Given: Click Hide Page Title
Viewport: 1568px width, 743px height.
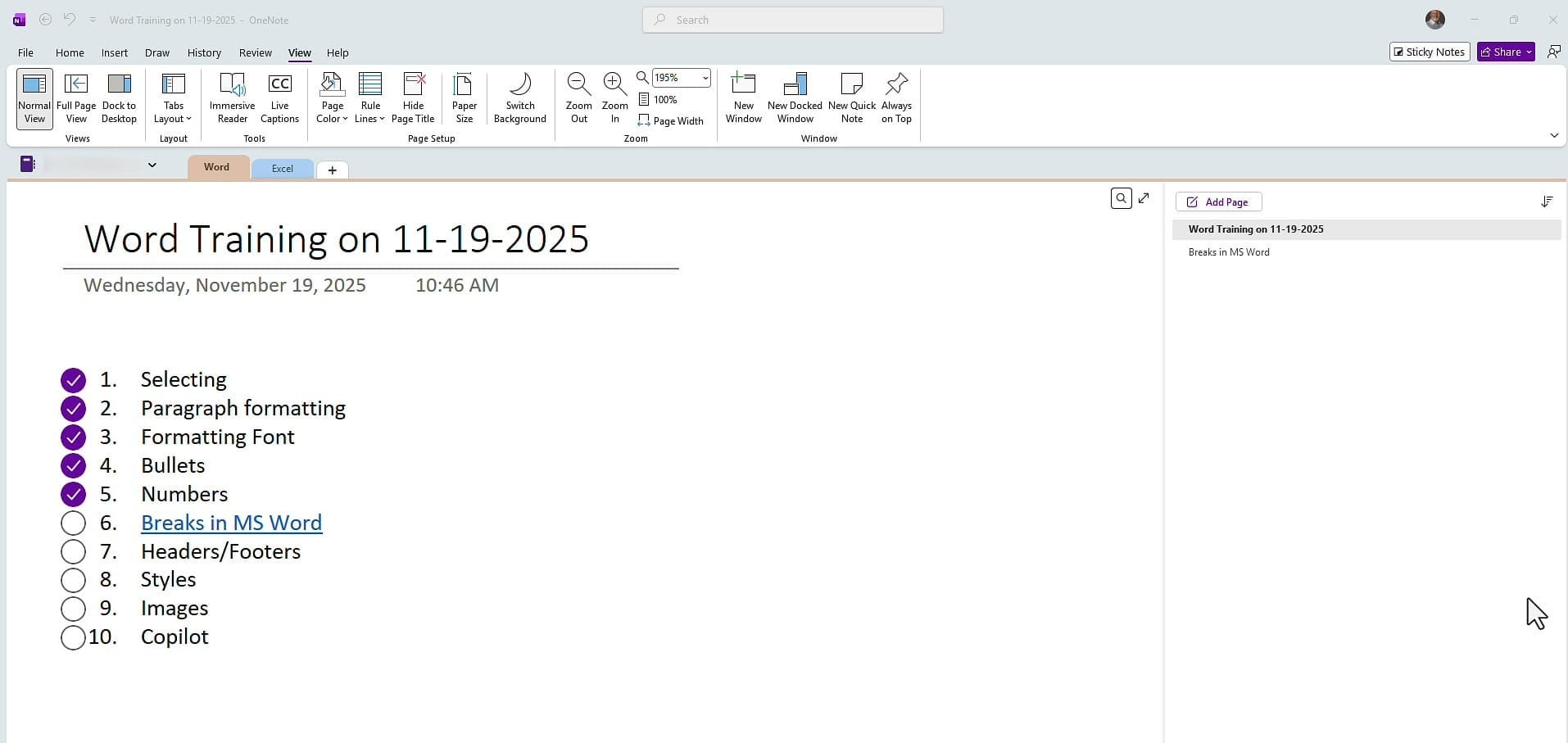Looking at the screenshot, I should [x=413, y=97].
